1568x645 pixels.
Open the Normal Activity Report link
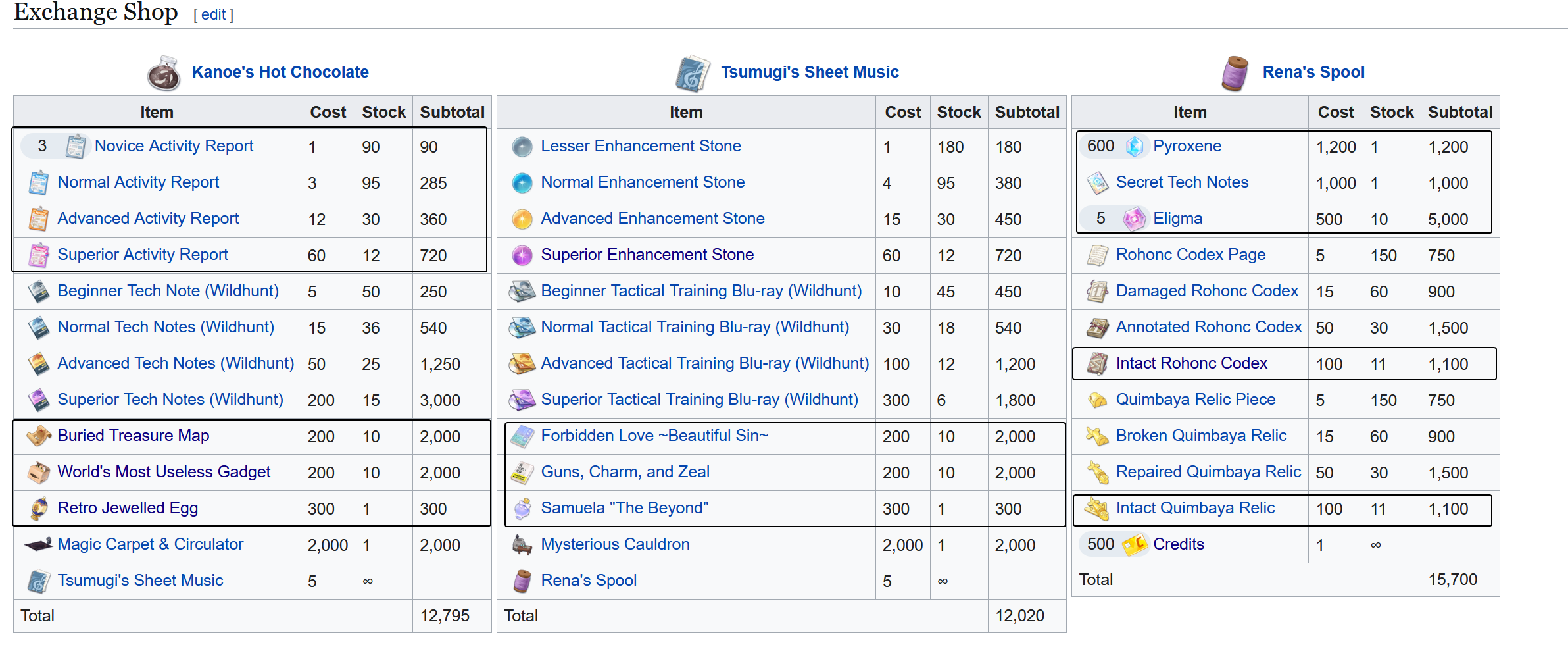coord(138,182)
